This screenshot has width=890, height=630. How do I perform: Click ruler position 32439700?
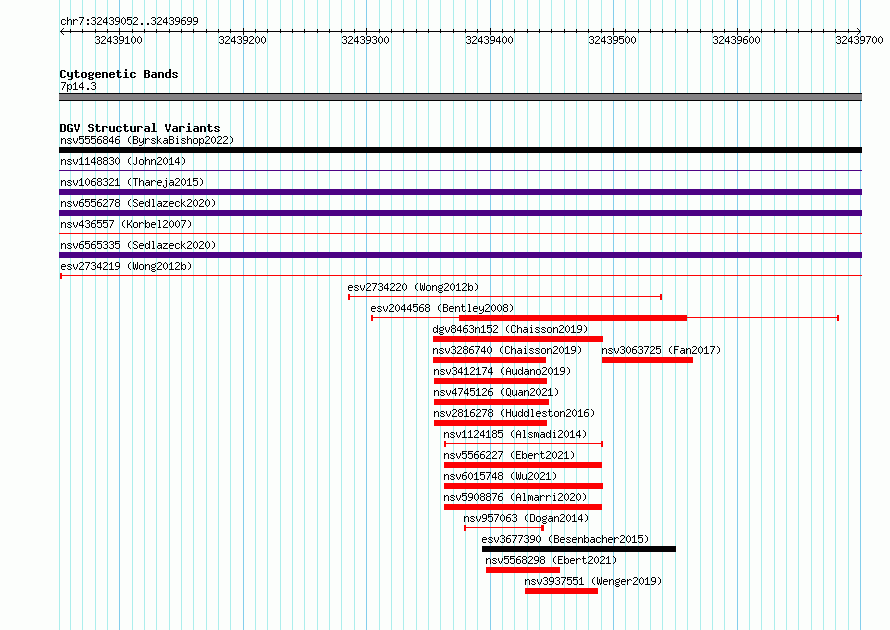(x=859, y=40)
